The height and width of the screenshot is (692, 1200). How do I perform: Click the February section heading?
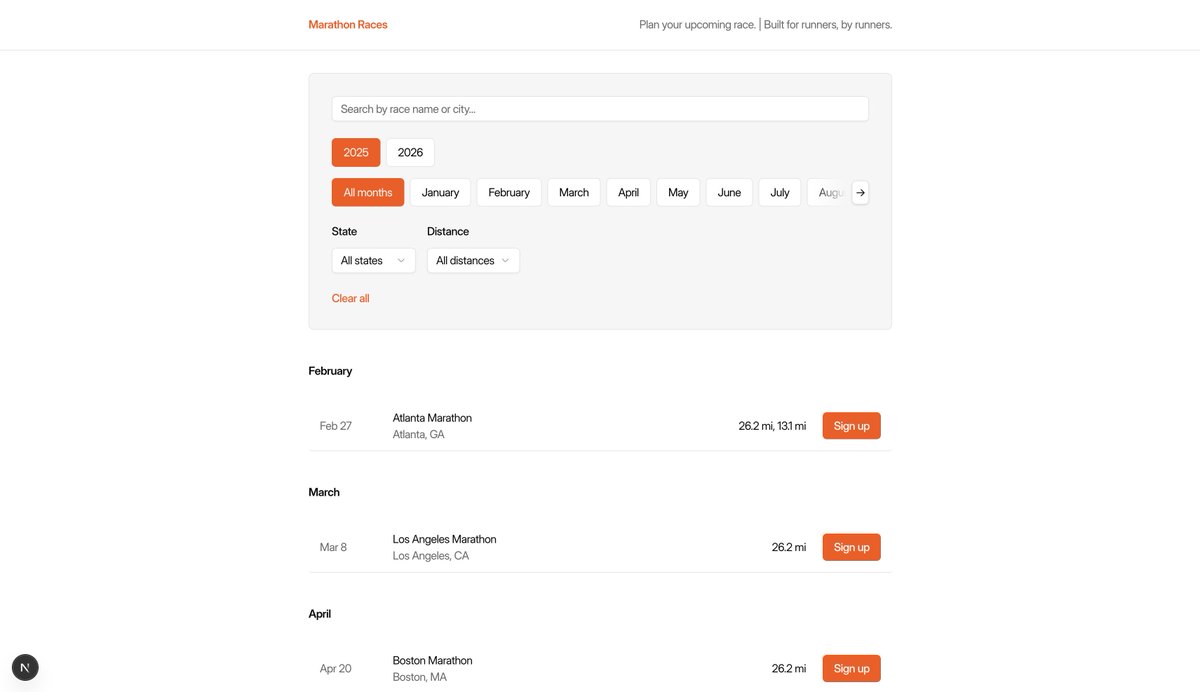click(330, 371)
